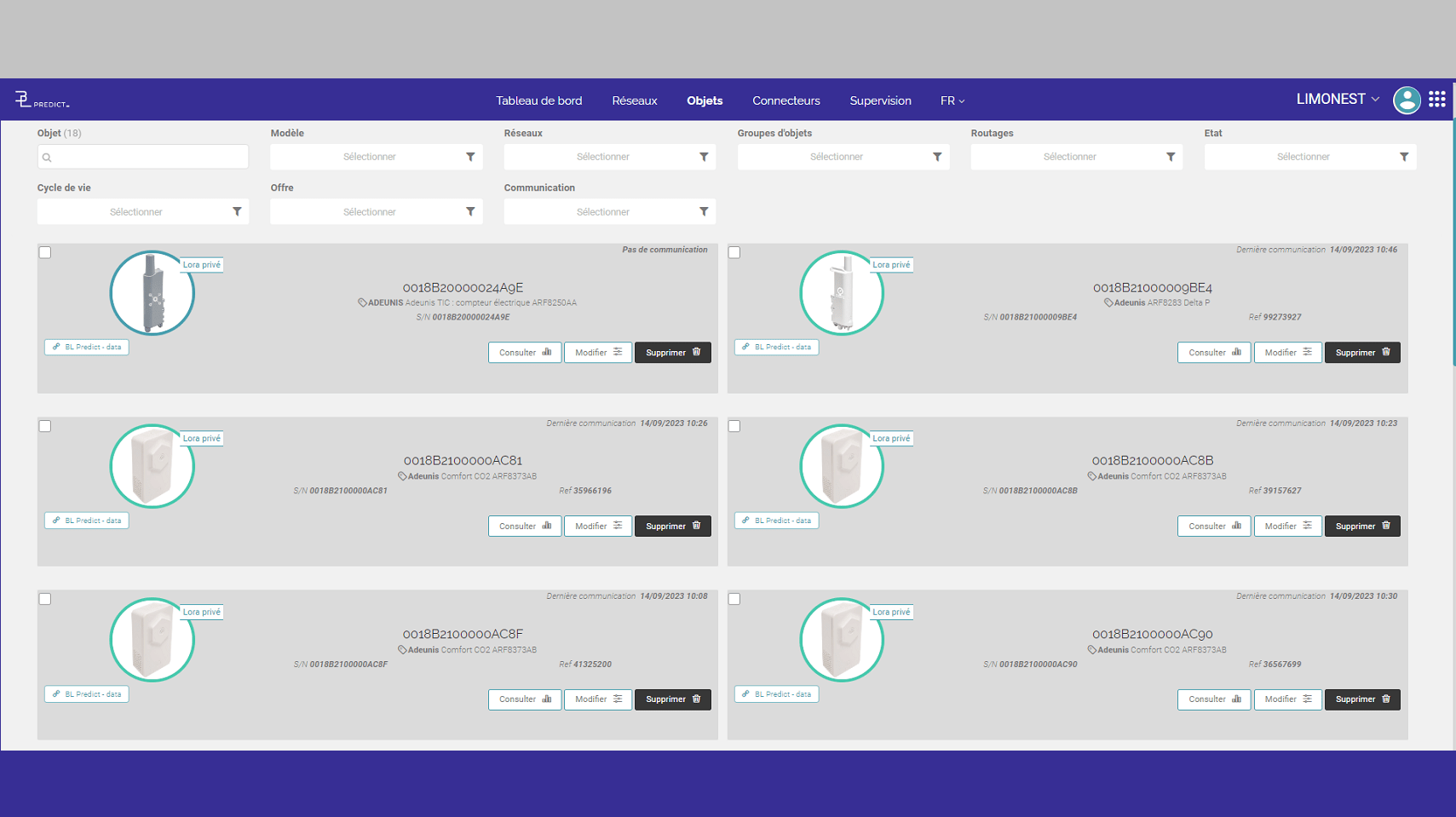Go to the Réseaux menu
The height and width of the screenshot is (817, 1456).
635,101
